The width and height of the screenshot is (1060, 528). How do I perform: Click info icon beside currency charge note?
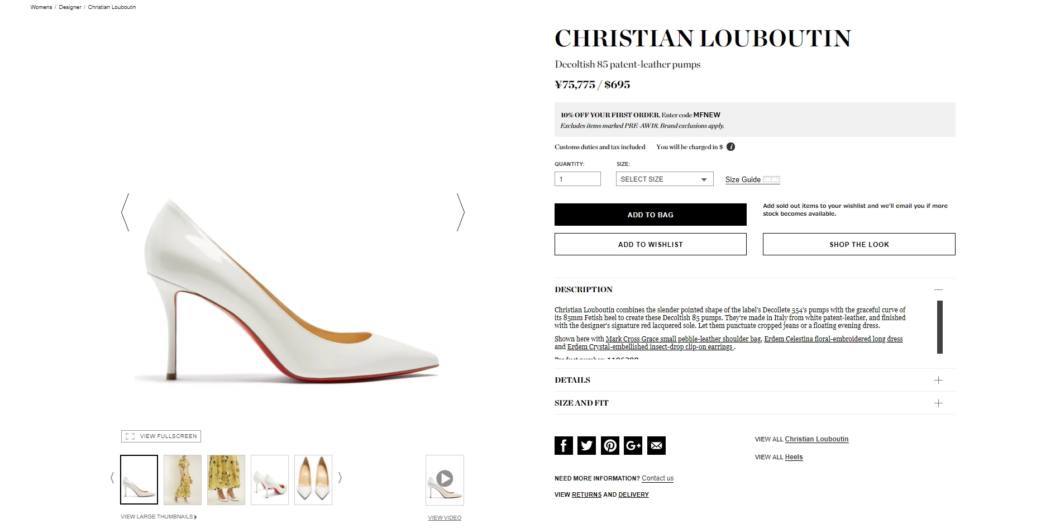pyautogui.click(x=731, y=147)
